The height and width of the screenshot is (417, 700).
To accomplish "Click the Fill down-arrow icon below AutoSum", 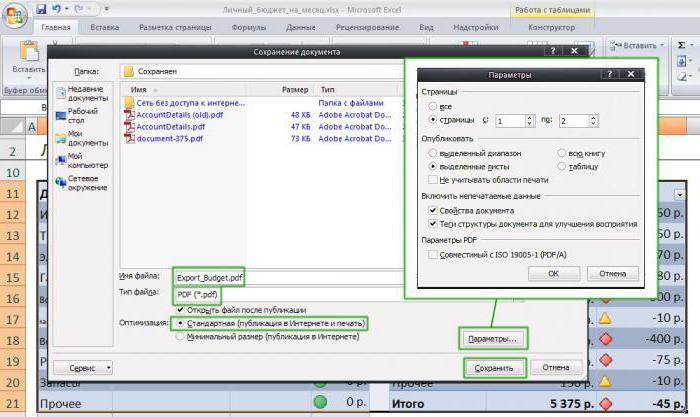I will 681,61.
